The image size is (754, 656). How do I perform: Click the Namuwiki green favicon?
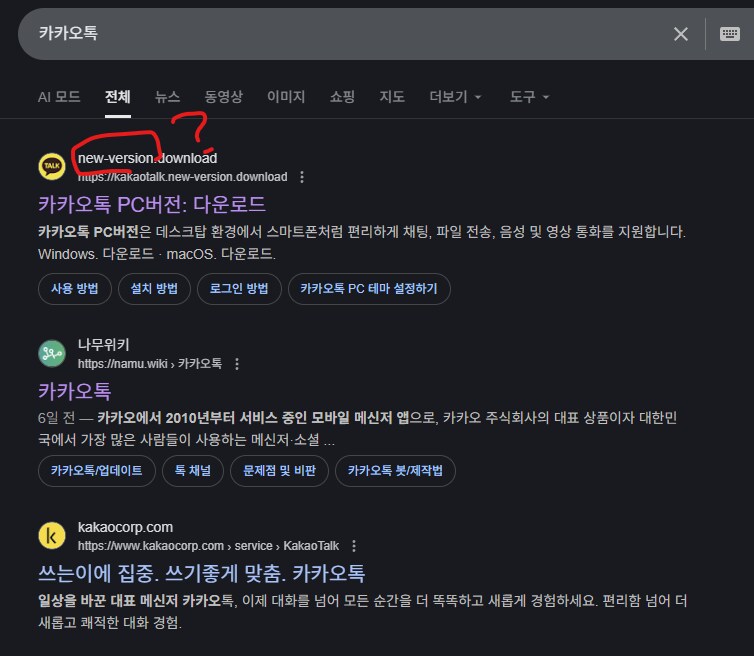52,353
